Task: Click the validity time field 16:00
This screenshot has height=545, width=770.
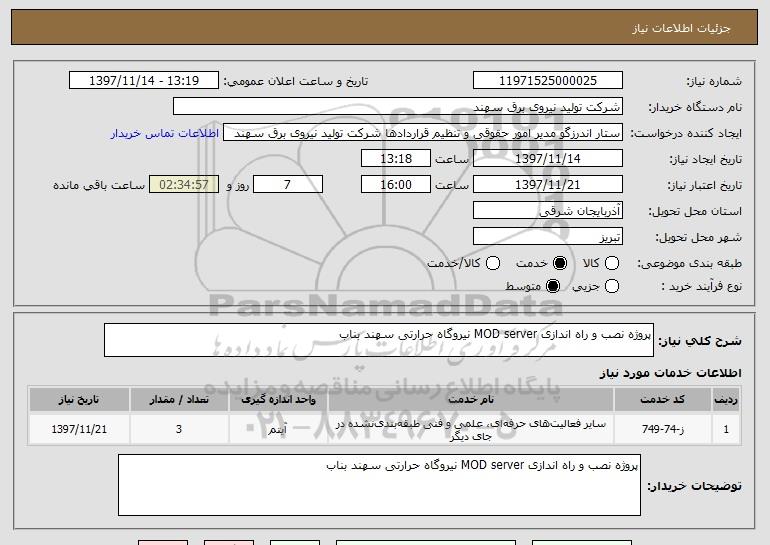Action: click(x=396, y=185)
